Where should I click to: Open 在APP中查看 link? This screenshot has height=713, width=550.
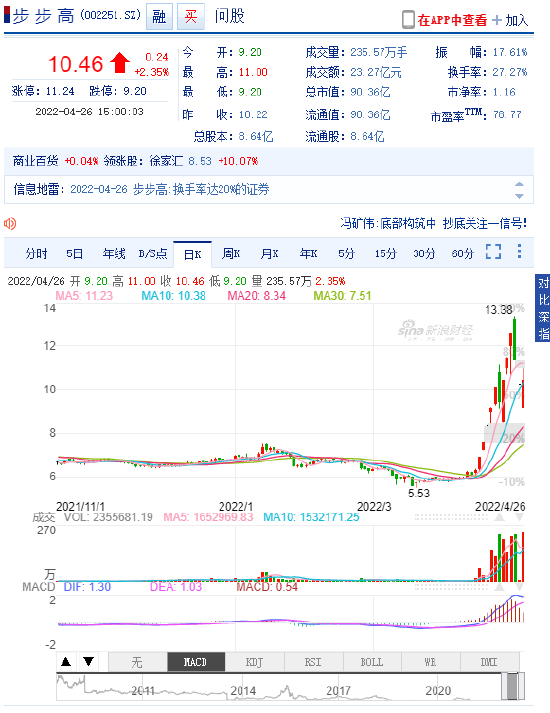[x=452, y=20]
